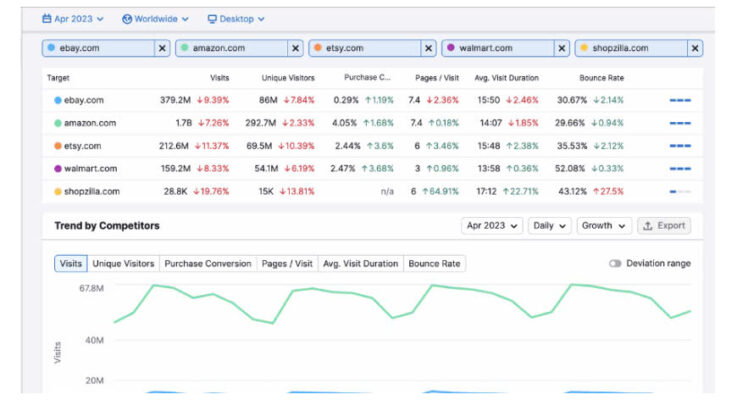Select the Avg. Visit Duration chart tab

[x=360, y=264]
